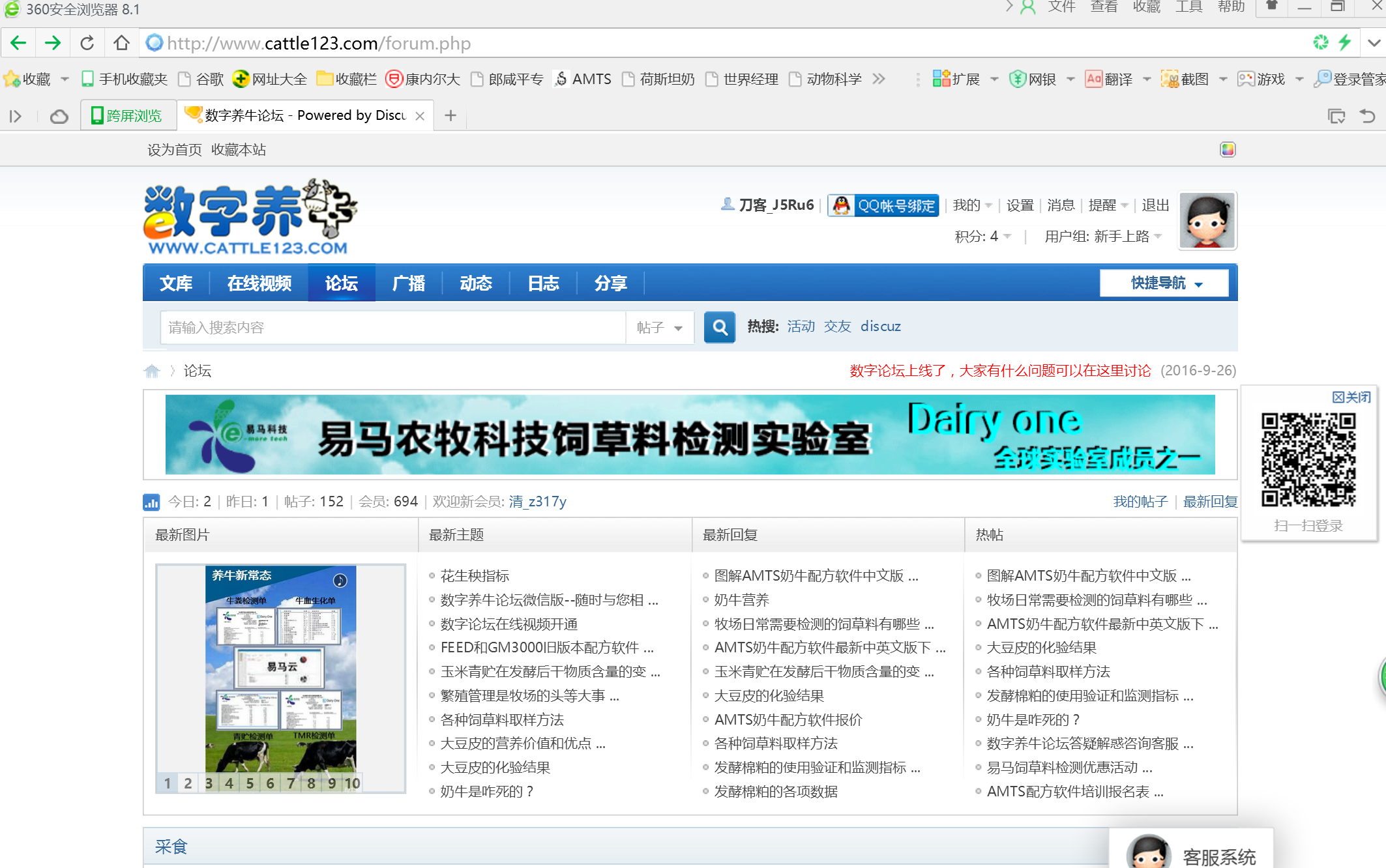Click the forum home breadcrumb icon

(x=152, y=371)
